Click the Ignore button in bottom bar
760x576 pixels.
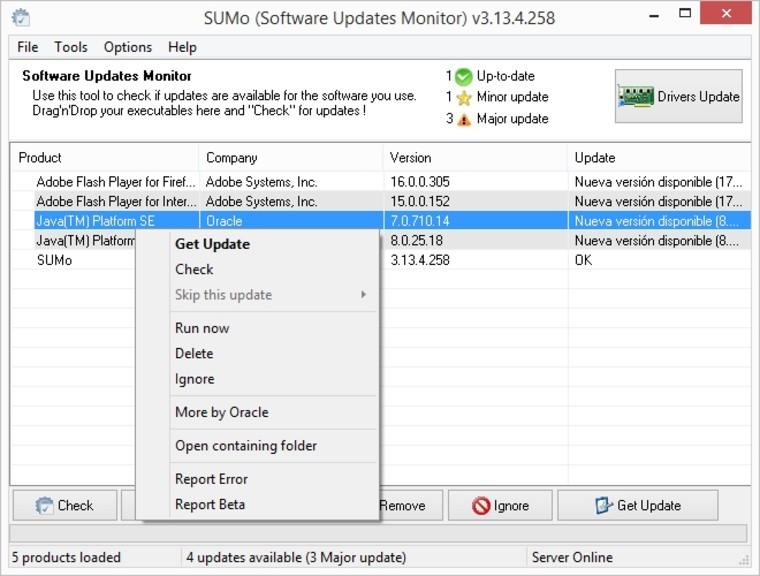[500, 505]
